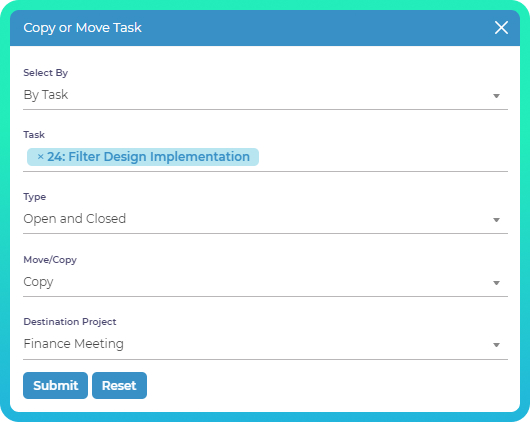Image resolution: width=530 pixels, height=422 pixels.
Task: Pick the Finance Meeting project value
Action: 73,344
